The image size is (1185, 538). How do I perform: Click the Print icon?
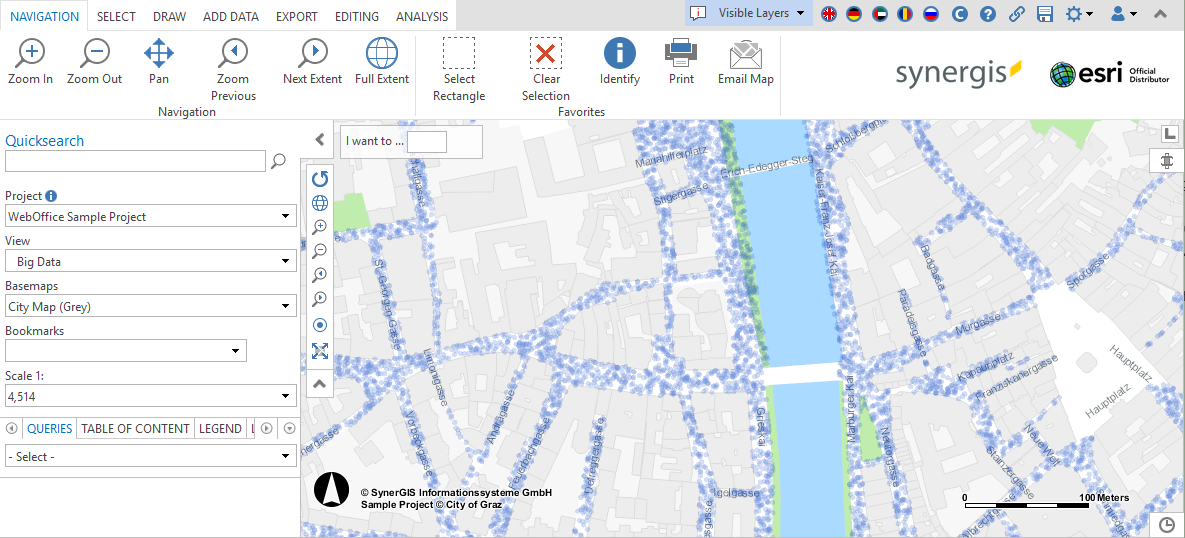pos(681,53)
